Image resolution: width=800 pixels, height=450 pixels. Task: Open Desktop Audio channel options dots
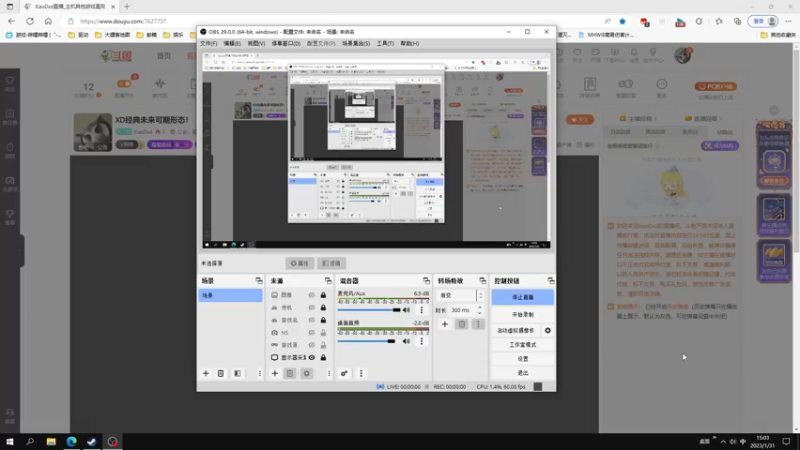pos(421,341)
